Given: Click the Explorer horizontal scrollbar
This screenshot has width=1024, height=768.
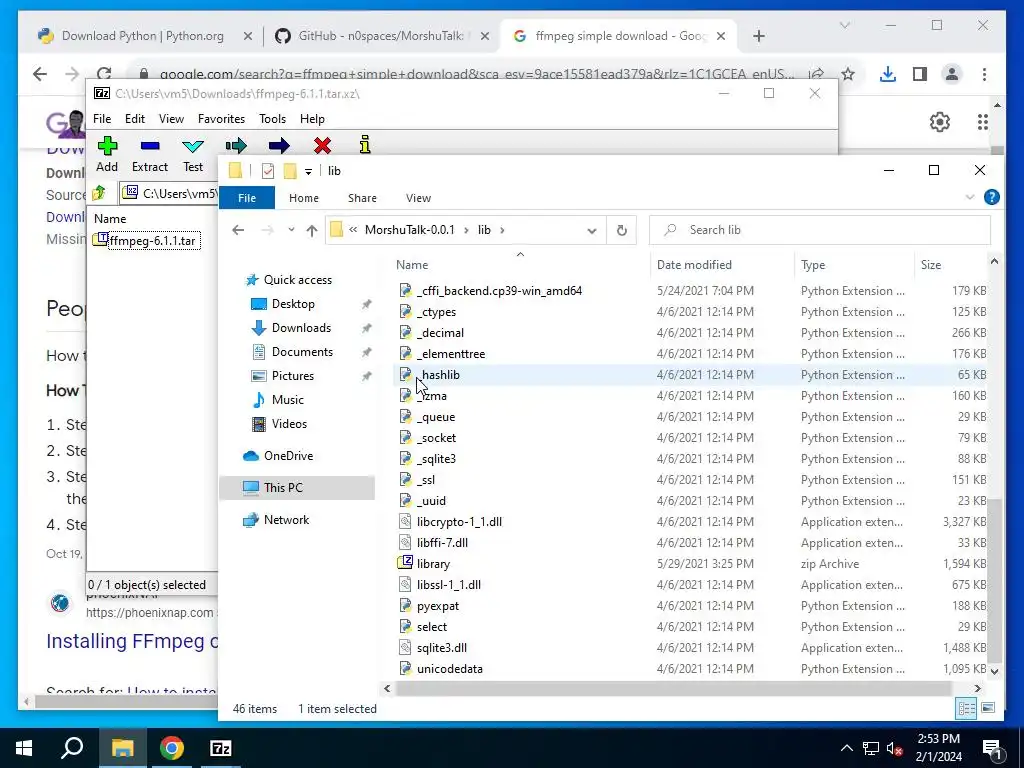Looking at the screenshot, I should click(673, 688).
